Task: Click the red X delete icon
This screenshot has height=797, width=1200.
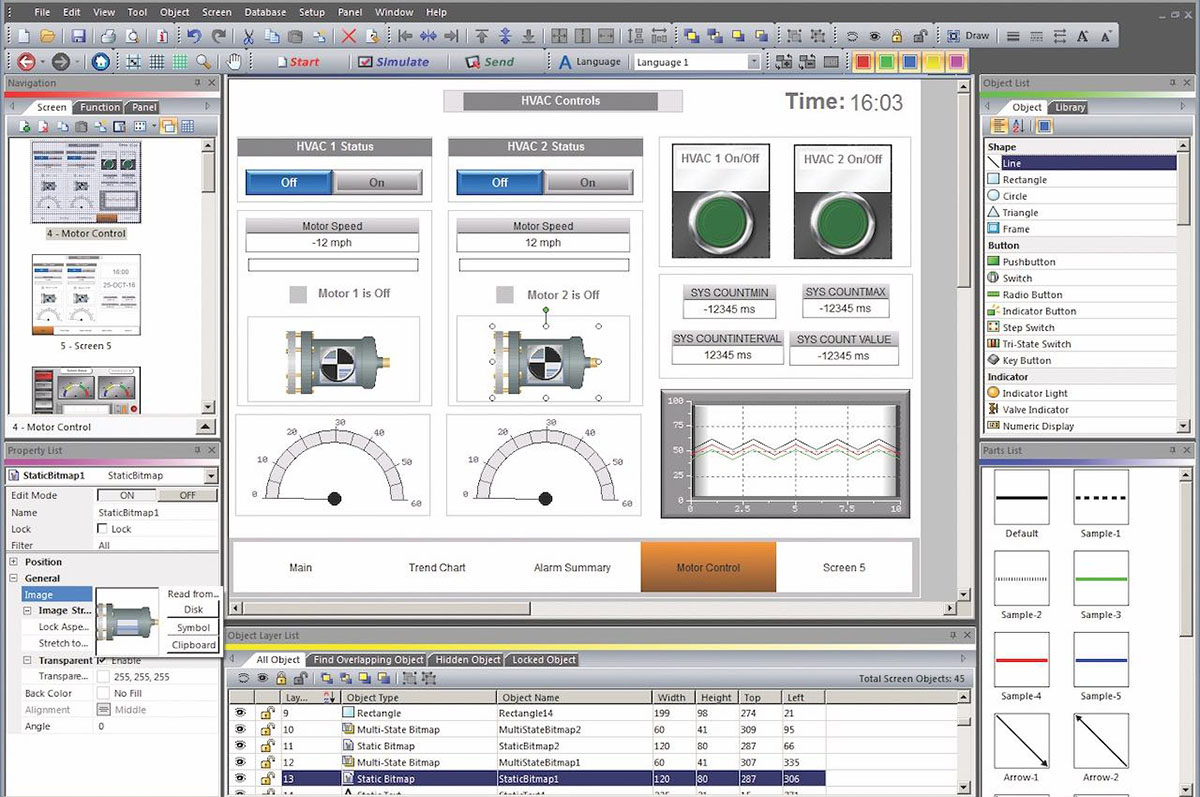Action: coord(349,36)
